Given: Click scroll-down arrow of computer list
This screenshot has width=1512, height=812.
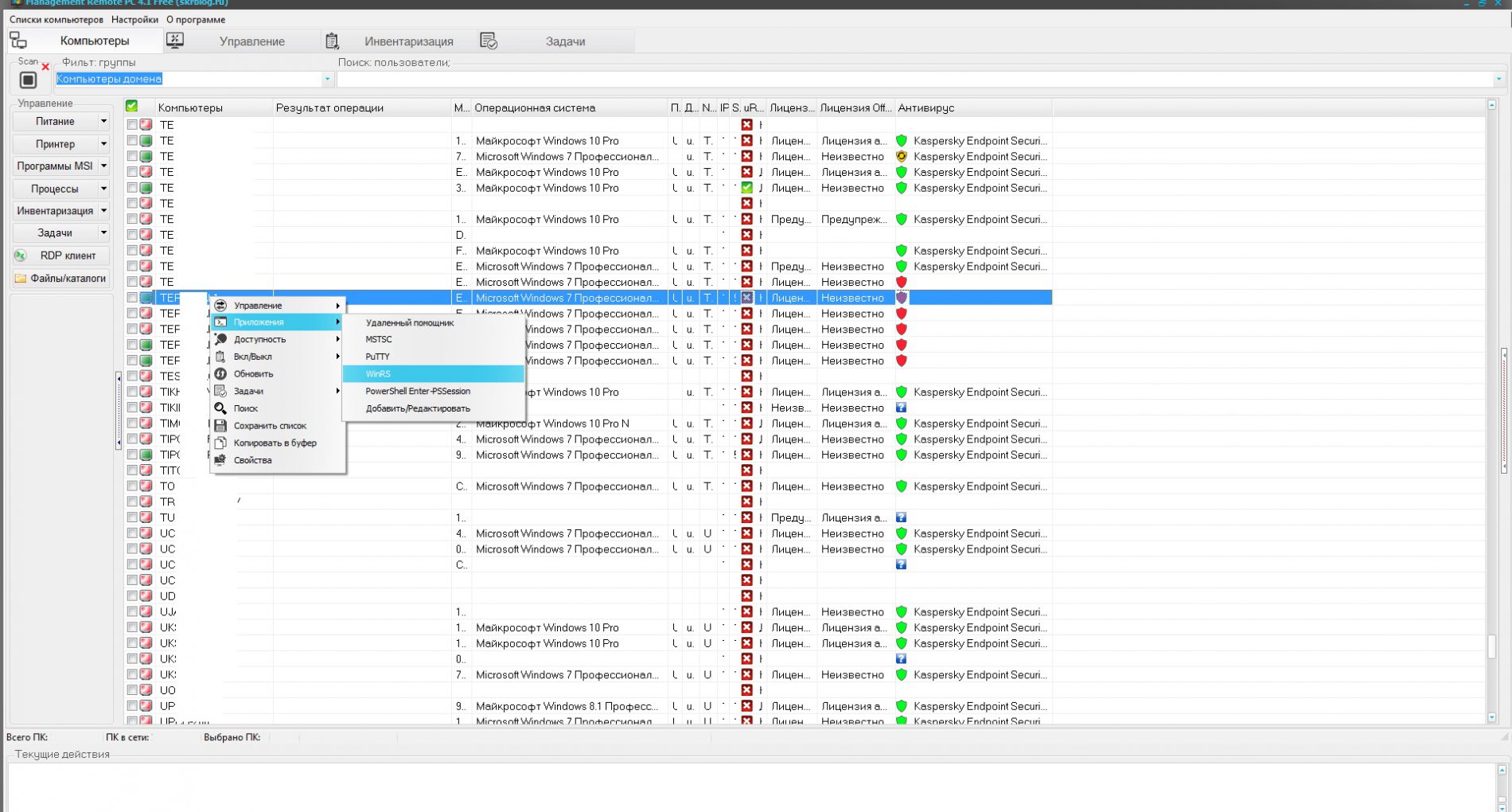Looking at the screenshot, I should 1492,717.
